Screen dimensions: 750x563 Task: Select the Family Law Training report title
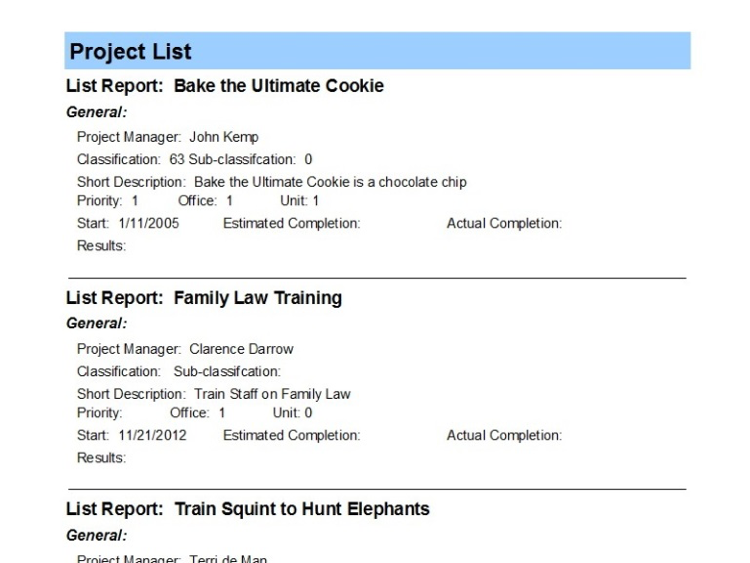[204, 298]
